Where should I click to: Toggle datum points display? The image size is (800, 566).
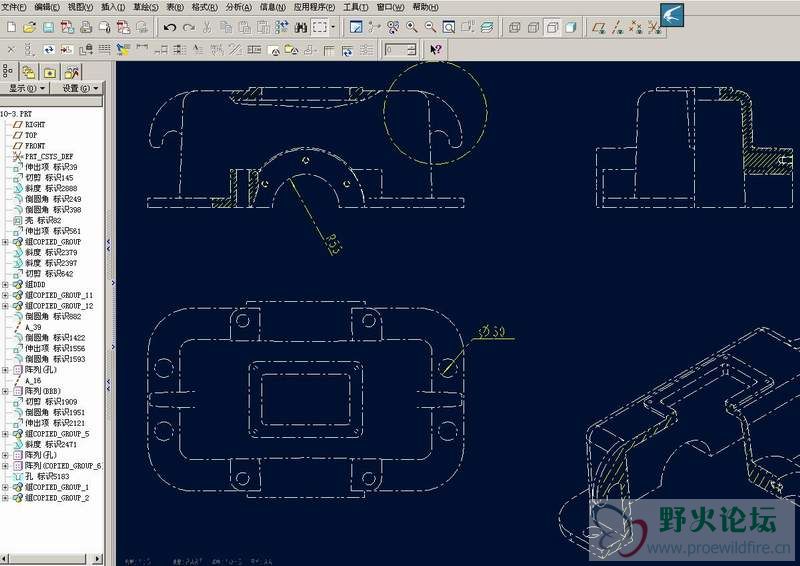636,27
